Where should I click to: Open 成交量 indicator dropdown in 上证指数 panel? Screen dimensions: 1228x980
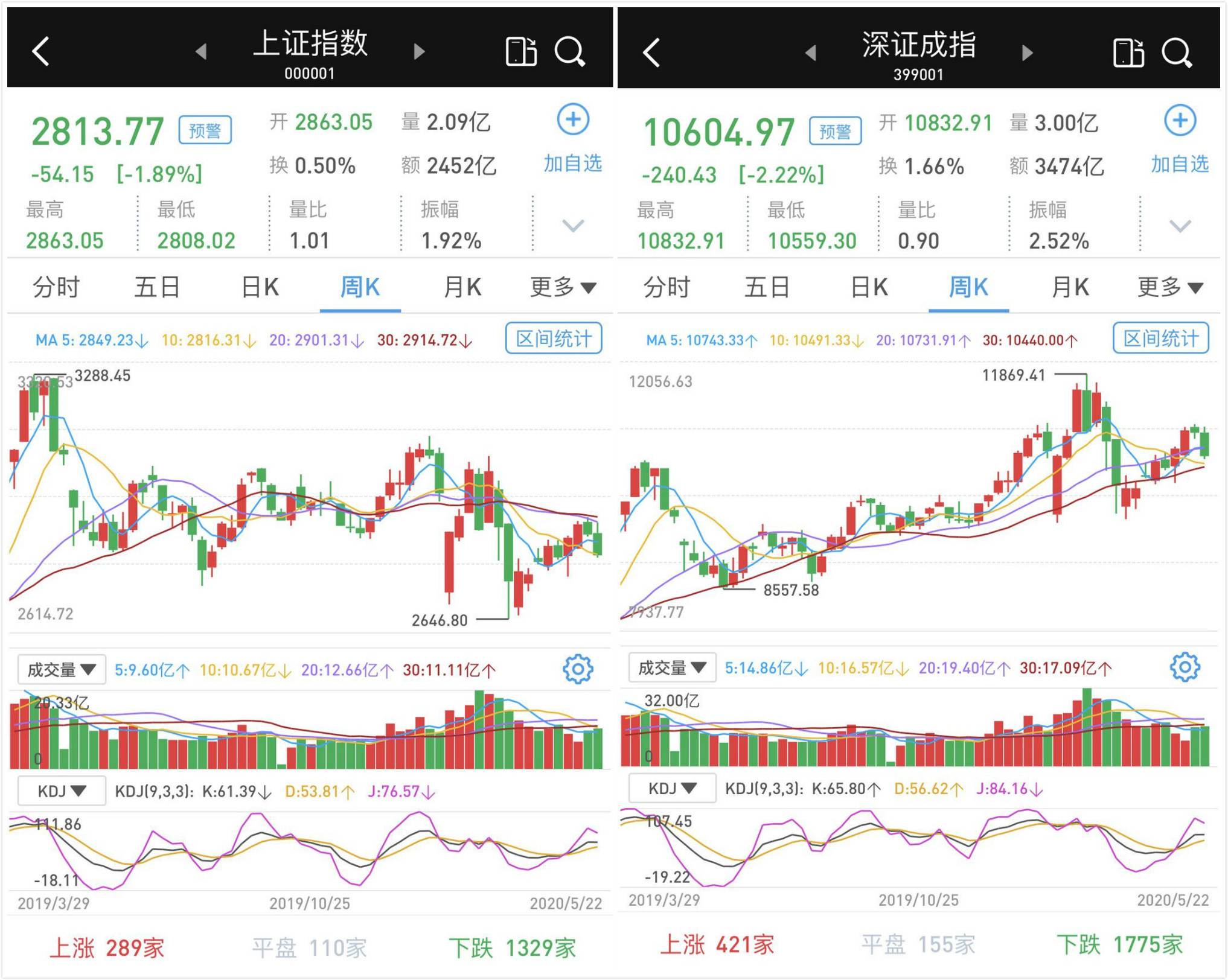point(62,669)
